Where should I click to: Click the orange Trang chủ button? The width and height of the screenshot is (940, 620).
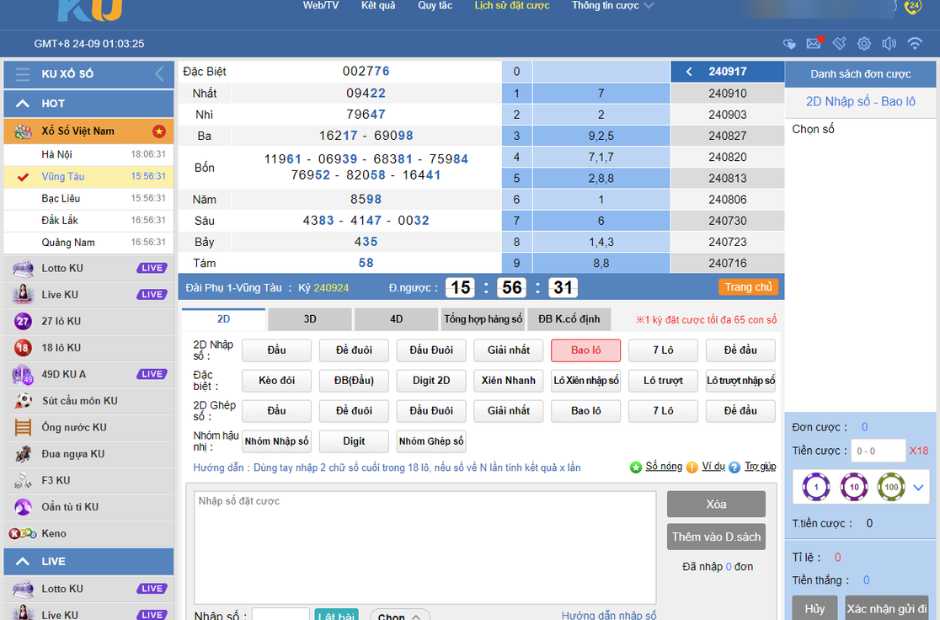[x=748, y=287]
